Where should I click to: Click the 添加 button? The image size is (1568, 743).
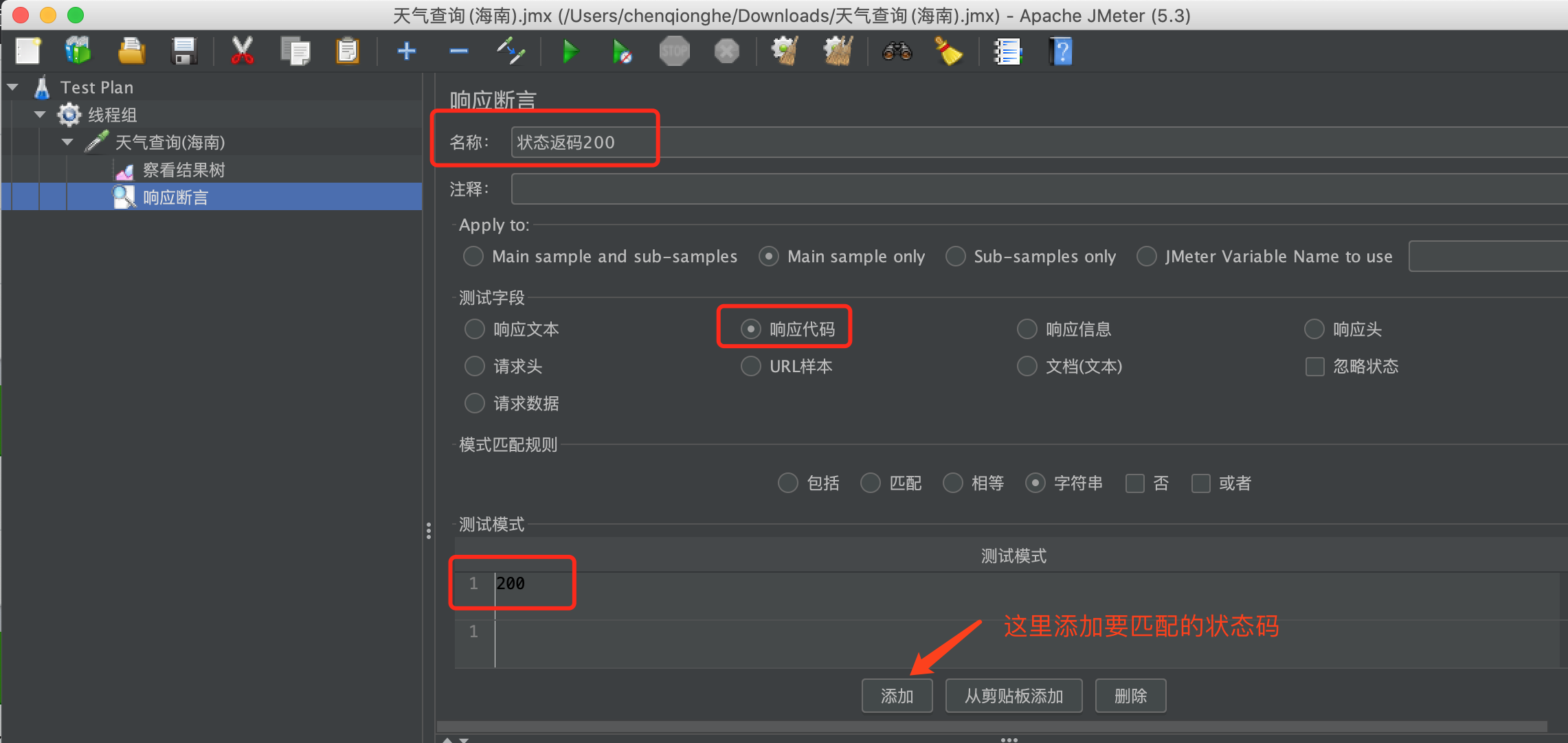pyautogui.click(x=897, y=696)
